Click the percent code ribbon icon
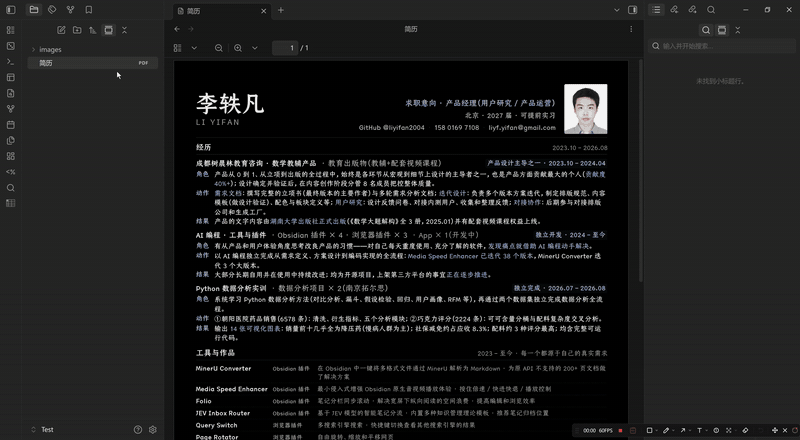The image size is (800, 440). pos(10,172)
